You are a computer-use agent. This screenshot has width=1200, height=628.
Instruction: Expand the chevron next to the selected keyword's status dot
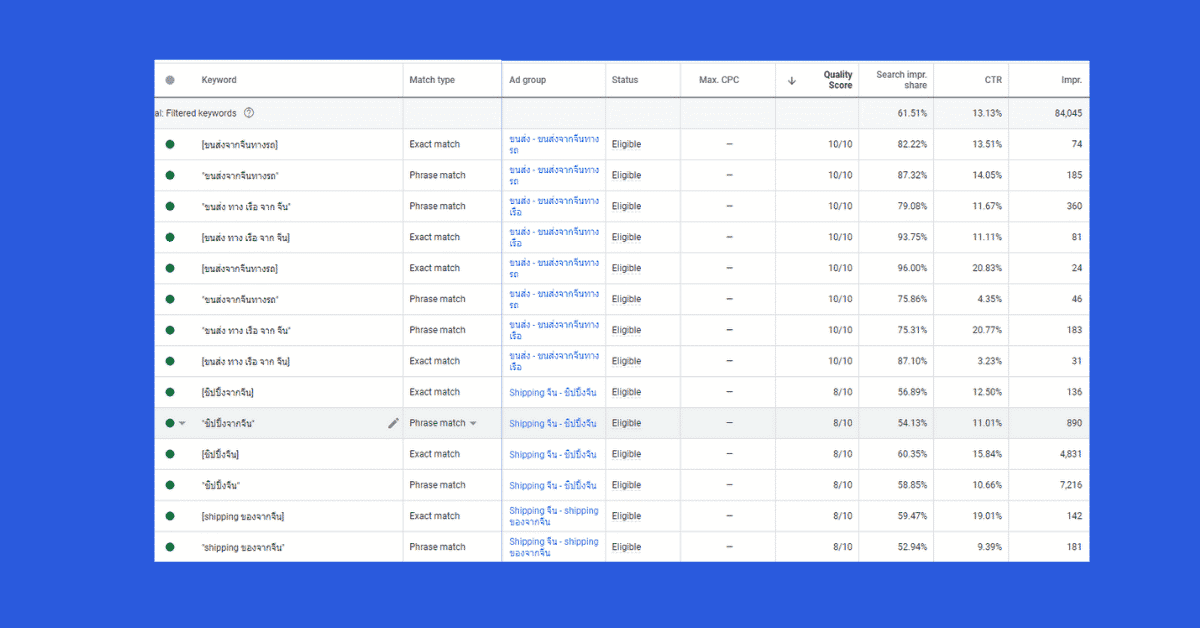182,423
